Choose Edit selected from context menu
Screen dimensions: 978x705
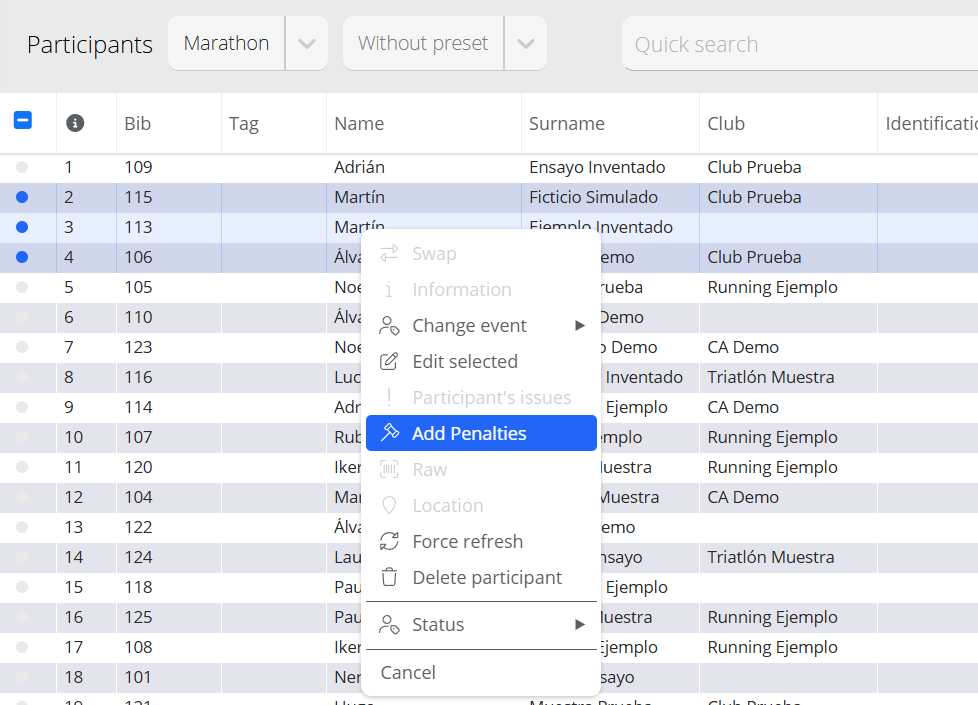coord(482,361)
